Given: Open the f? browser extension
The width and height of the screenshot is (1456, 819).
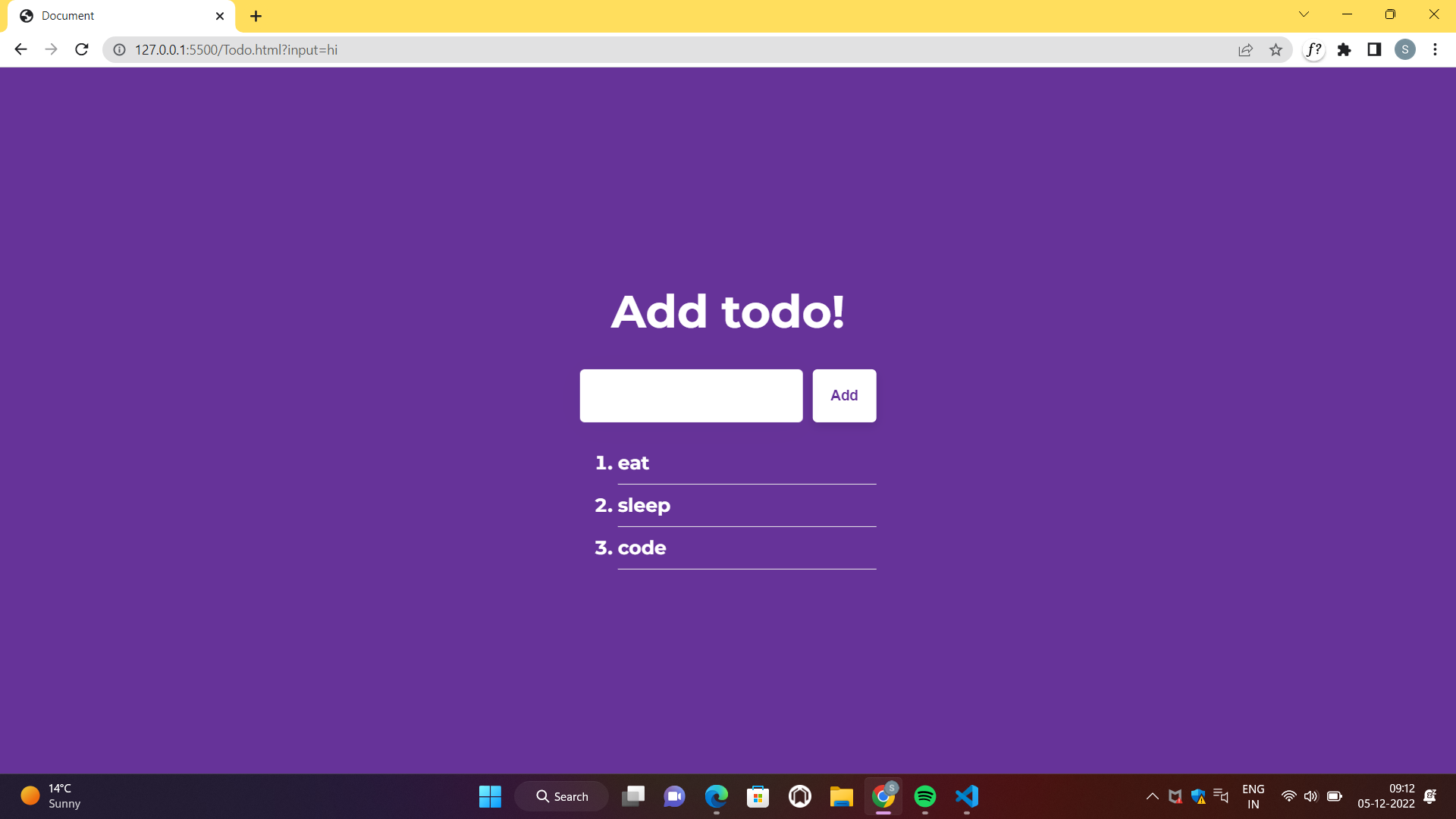Looking at the screenshot, I should [1313, 50].
